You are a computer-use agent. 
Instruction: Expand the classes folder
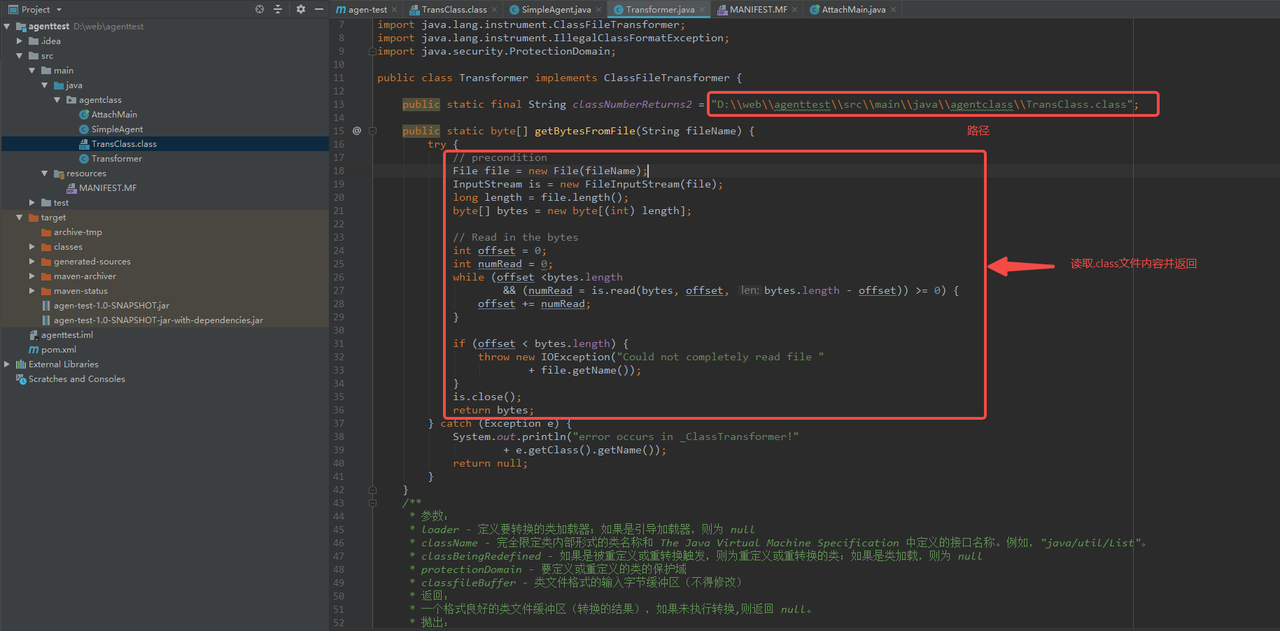coord(32,246)
